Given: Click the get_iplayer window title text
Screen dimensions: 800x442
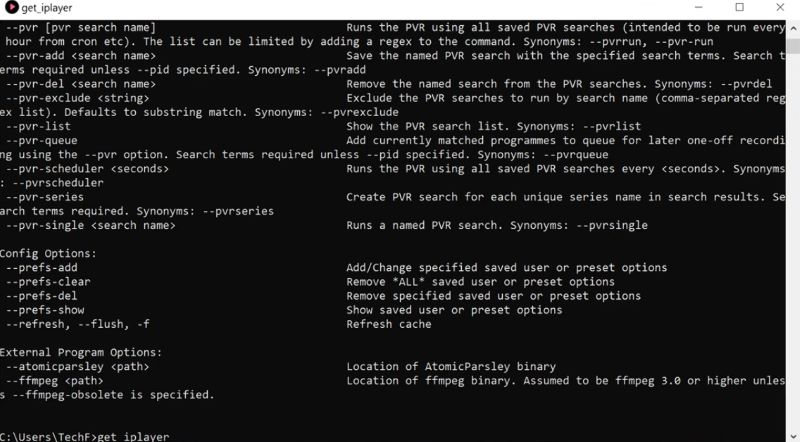Looking at the screenshot, I should (x=49, y=8).
